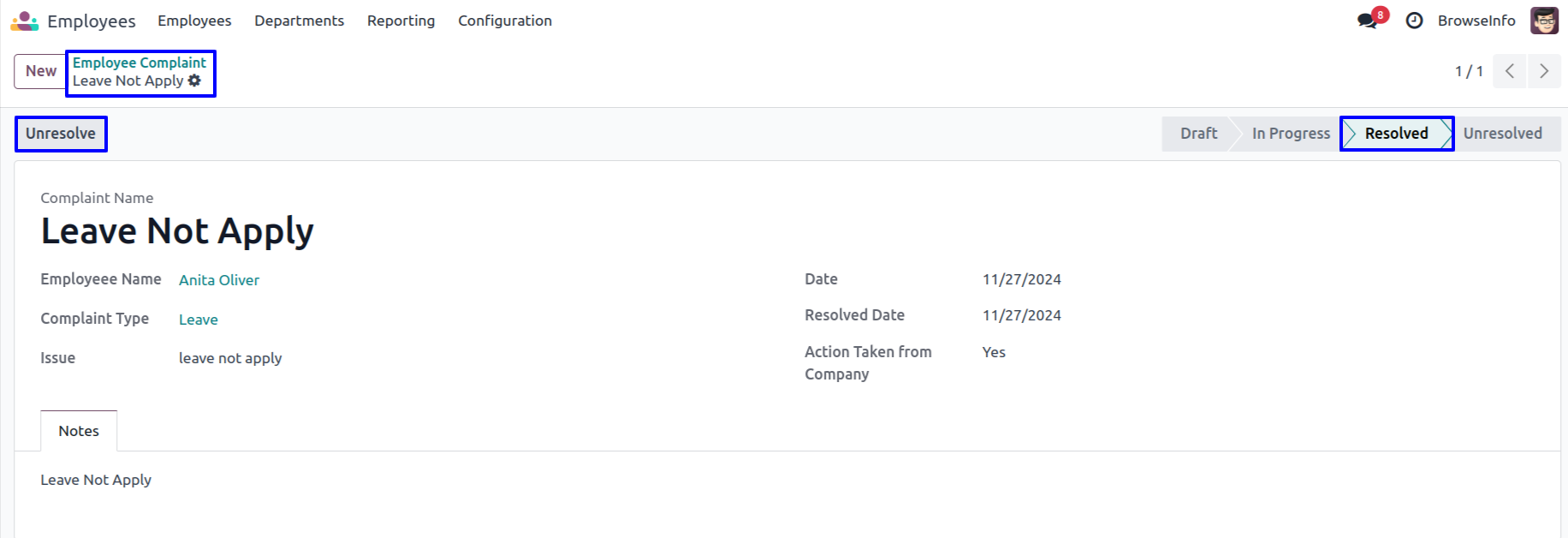Click the New button
This screenshot has height=538, width=1568.
click(x=40, y=71)
